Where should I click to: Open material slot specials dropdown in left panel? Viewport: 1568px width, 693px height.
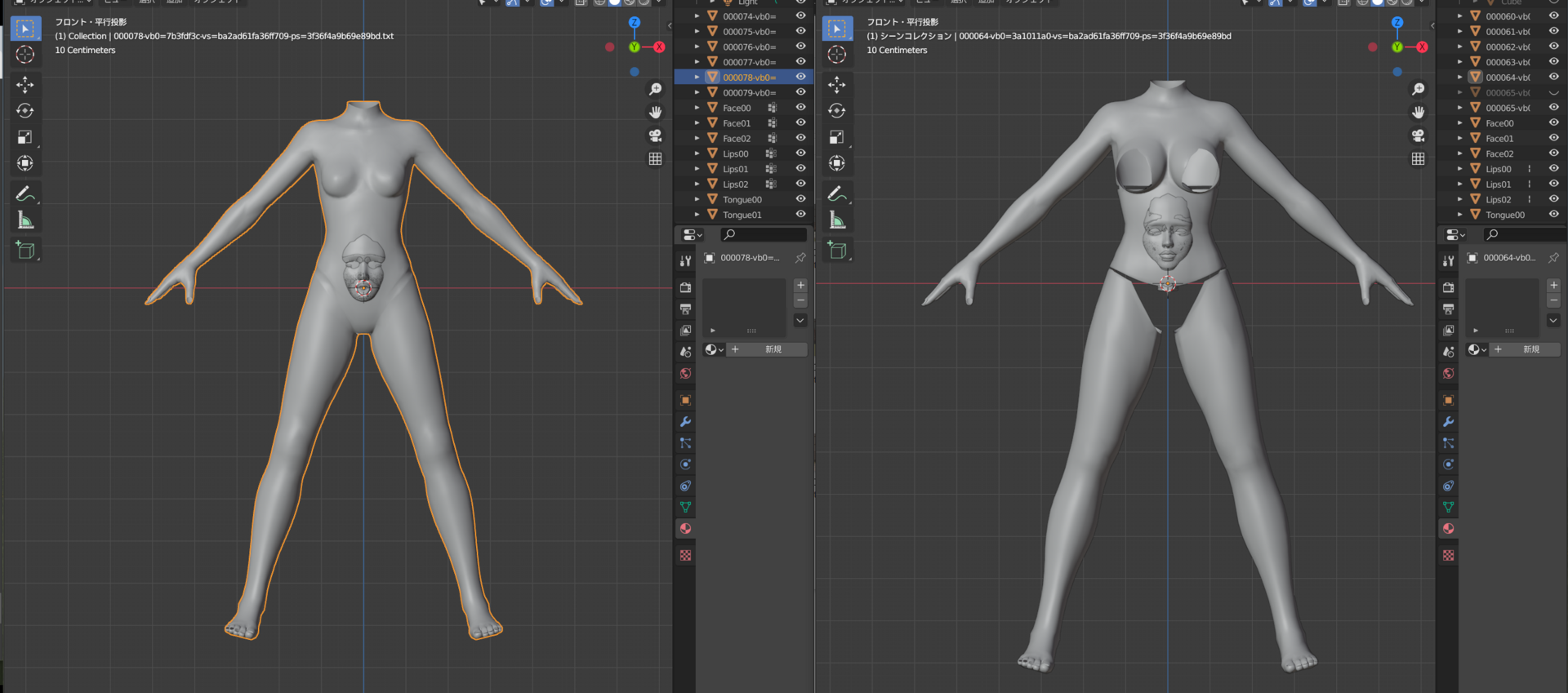(800, 321)
